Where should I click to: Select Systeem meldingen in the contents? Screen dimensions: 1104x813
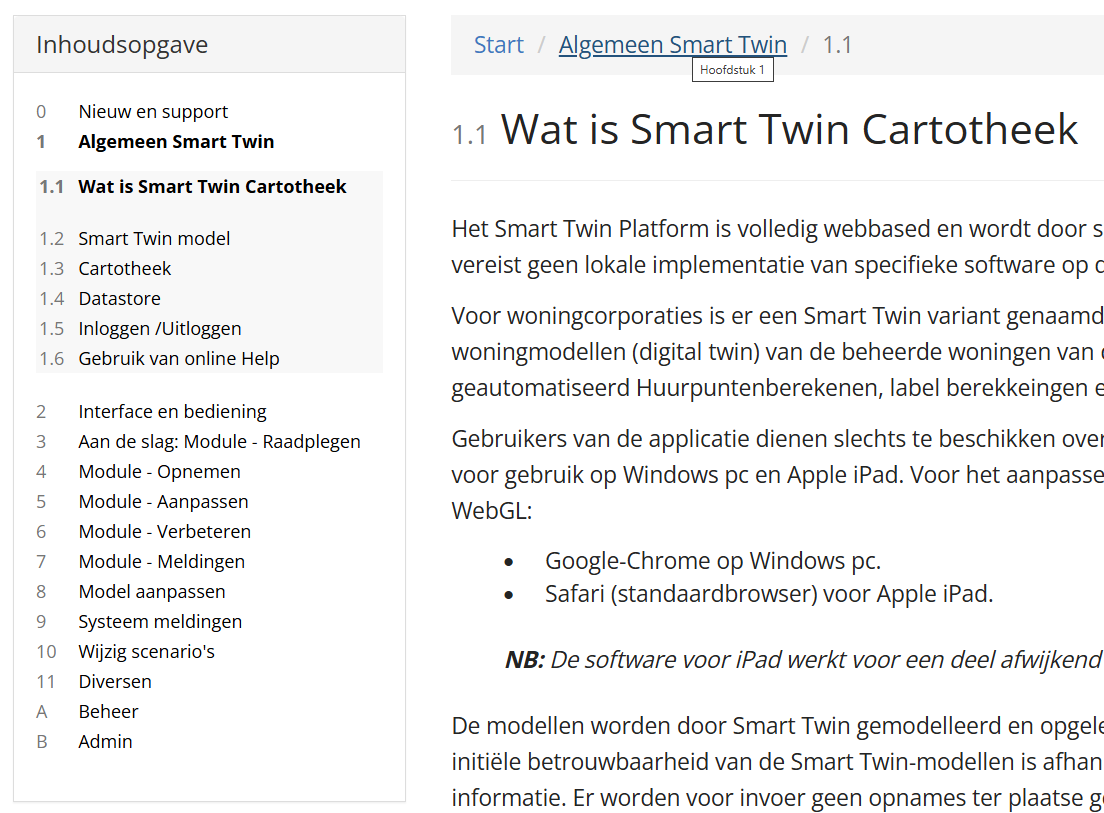click(x=160, y=622)
